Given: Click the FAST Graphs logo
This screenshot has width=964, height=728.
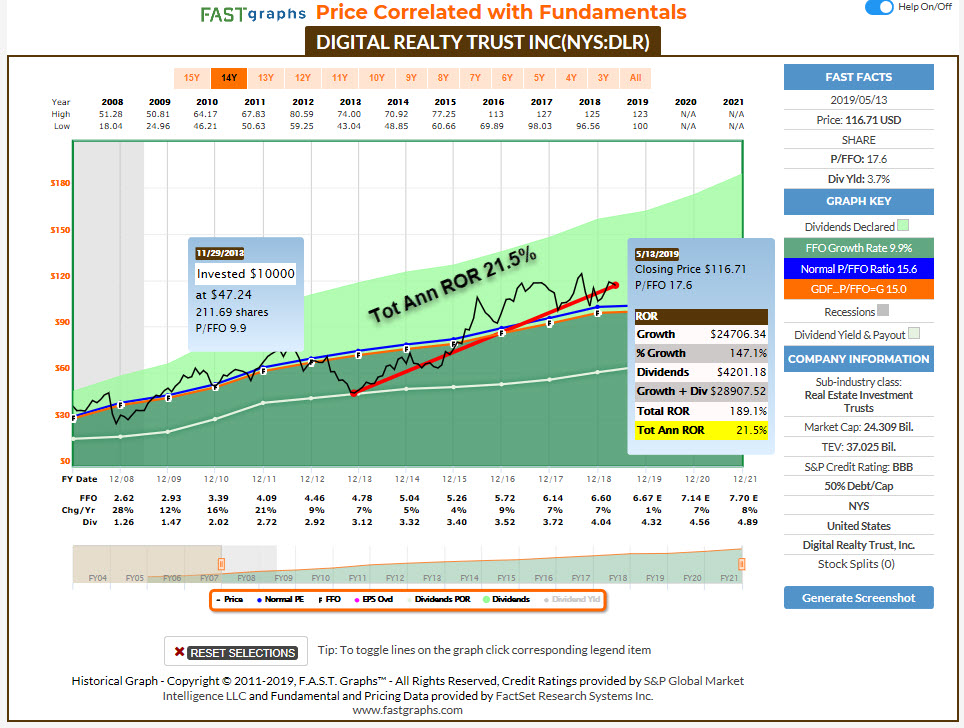Looking at the screenshot, I should [253, 13].
